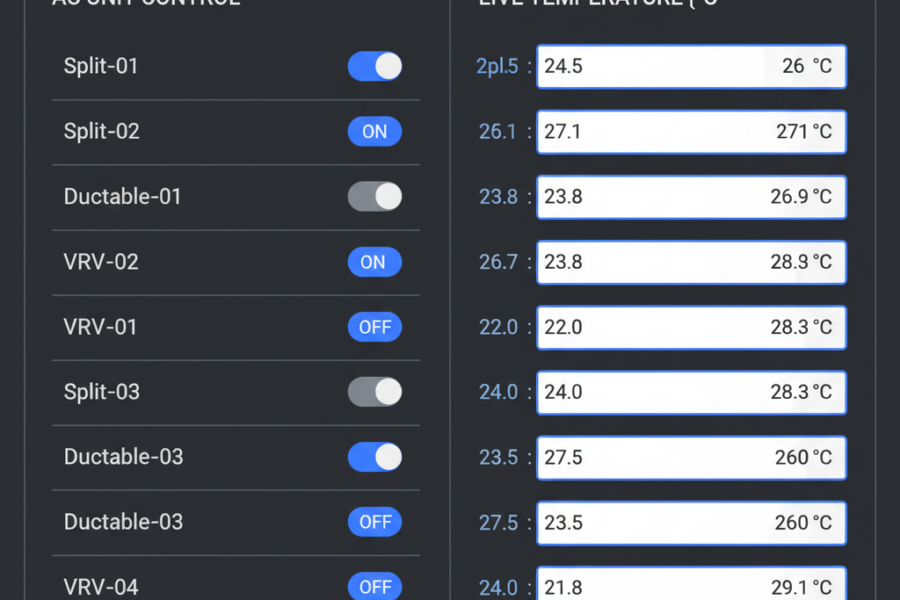900x600 pixels.
Task: Click the temperature box showing 24.0
Action: tap(691, 392)
